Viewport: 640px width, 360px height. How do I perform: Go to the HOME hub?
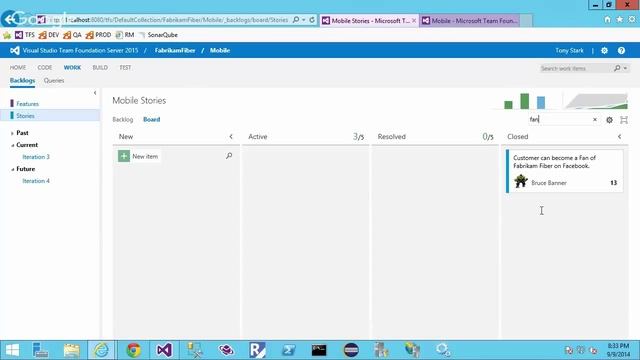pyautogui.click(x=18, y=67)
